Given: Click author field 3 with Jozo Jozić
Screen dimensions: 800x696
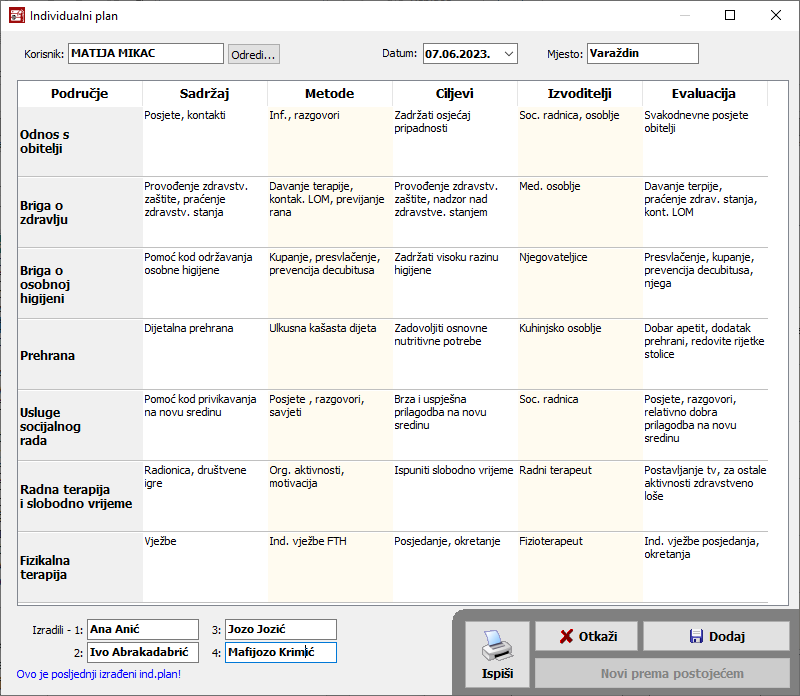Looking at the screenshot, I should pos(280,629).
